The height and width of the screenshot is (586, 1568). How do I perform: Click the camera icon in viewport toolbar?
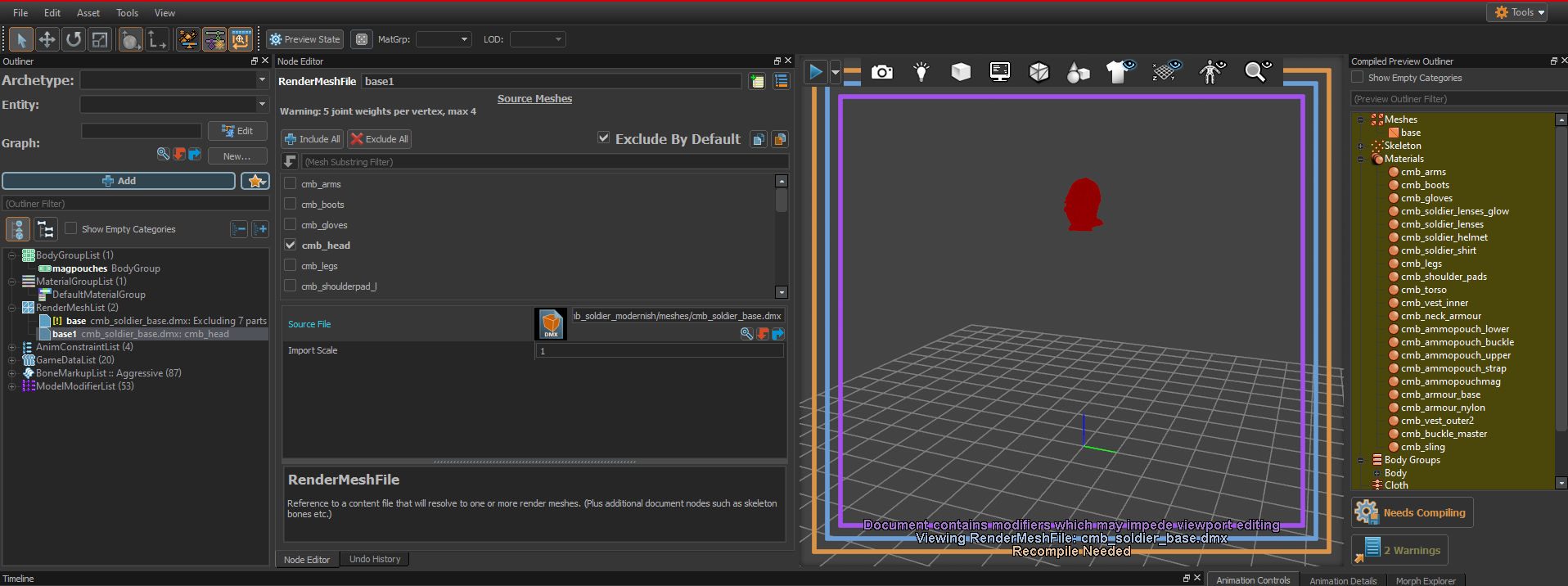tap(881, 72)
